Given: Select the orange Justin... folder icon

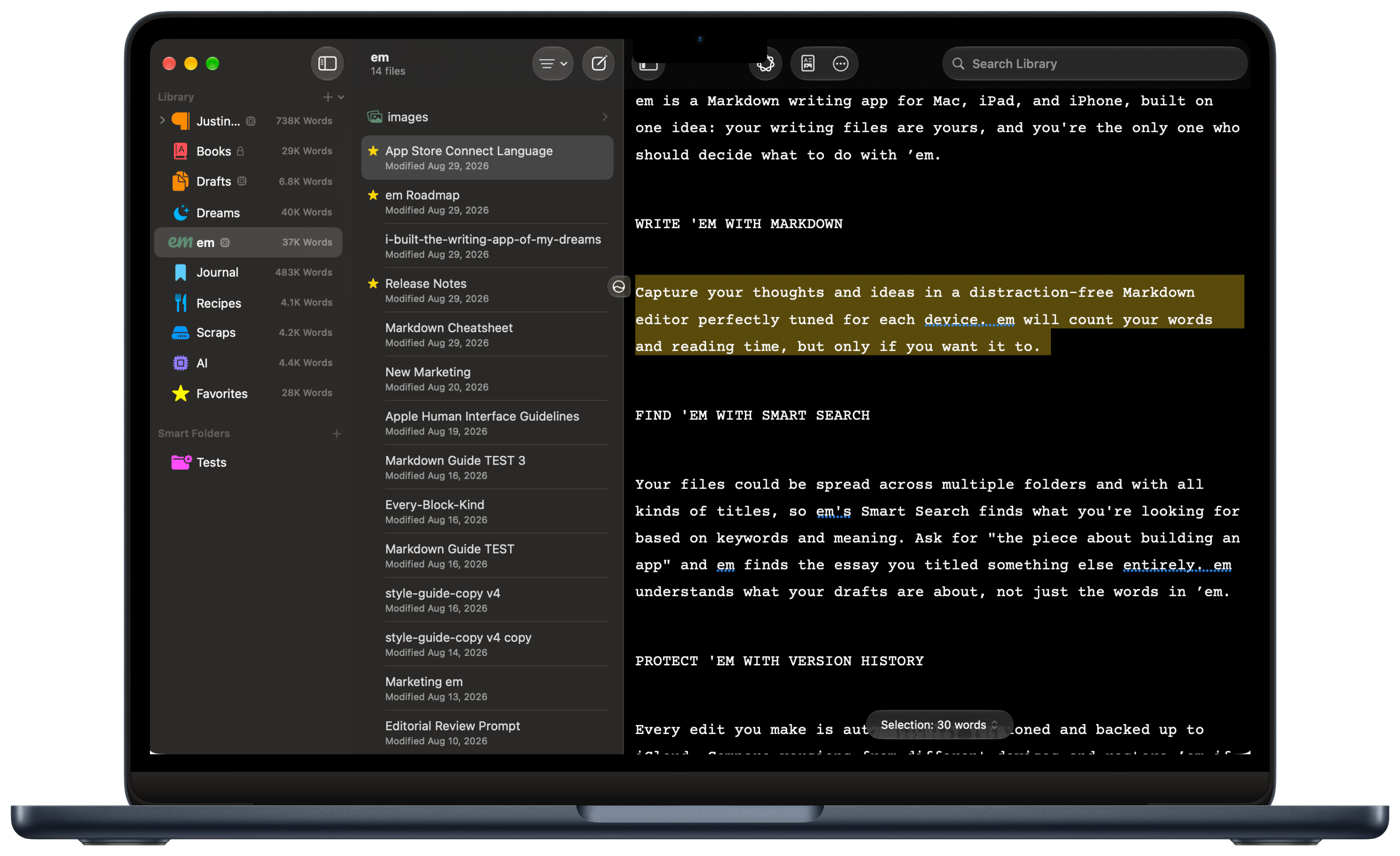Looking at the screenshot, I should pyautogui.click(x=180, y=121).
